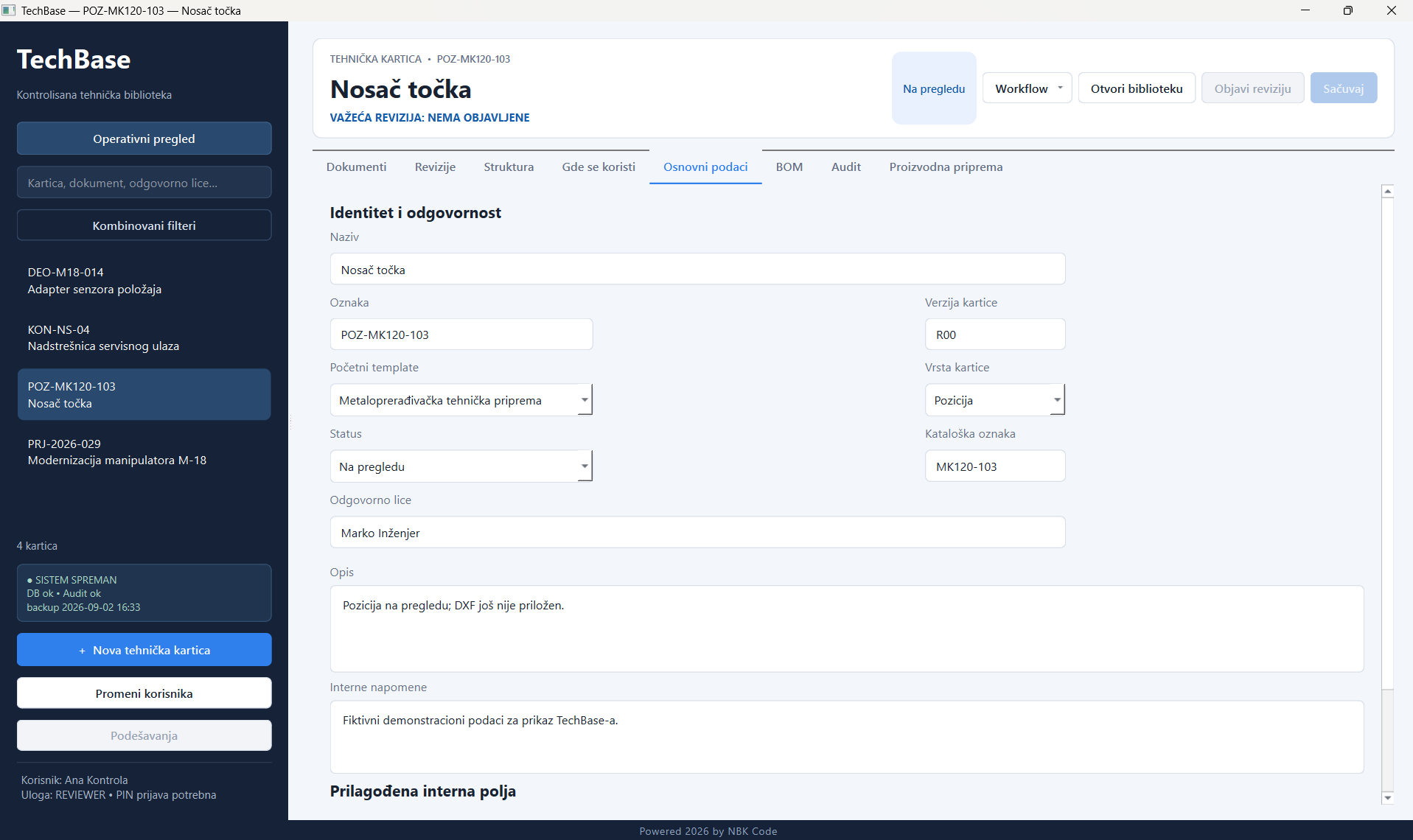Click the Sačuvaj button
This screenshot has width=1413, height=840.
point(1343,88)
